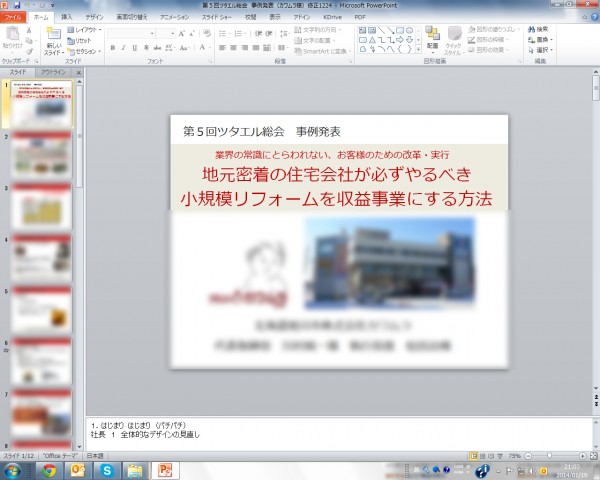
Task: Switch to Animations (アニメーション) tab
Action: pyautogui.click(x=174, y=17)
